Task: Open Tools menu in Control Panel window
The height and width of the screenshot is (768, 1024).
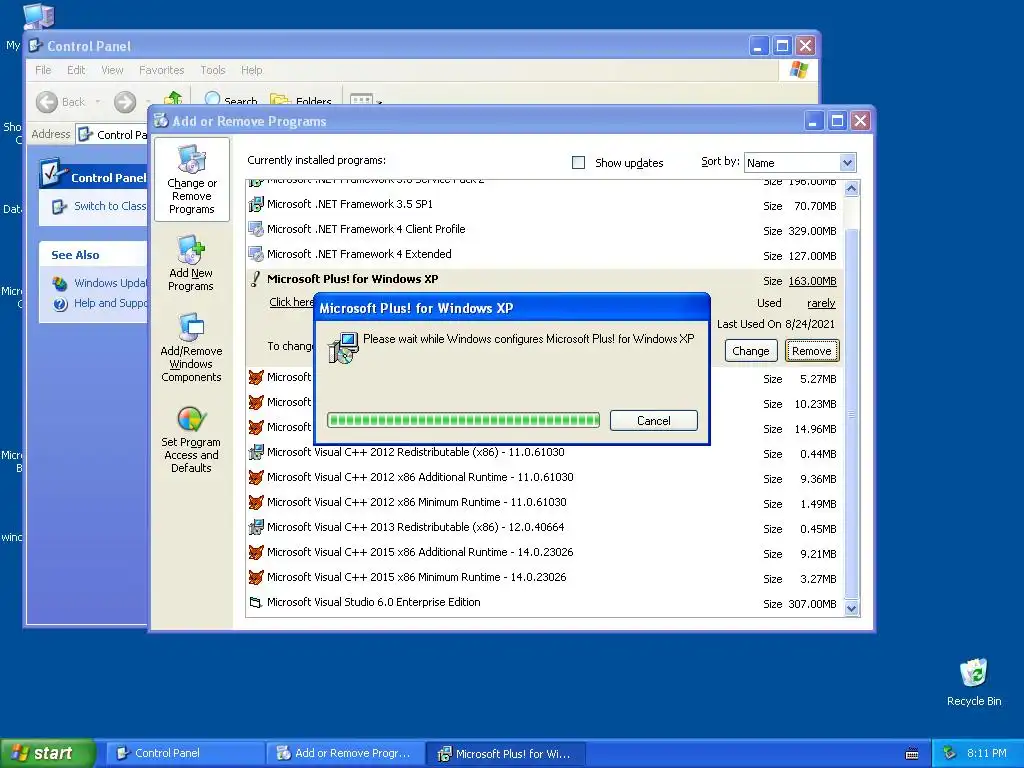Action: pyautogui.click(x=213, y=70)
